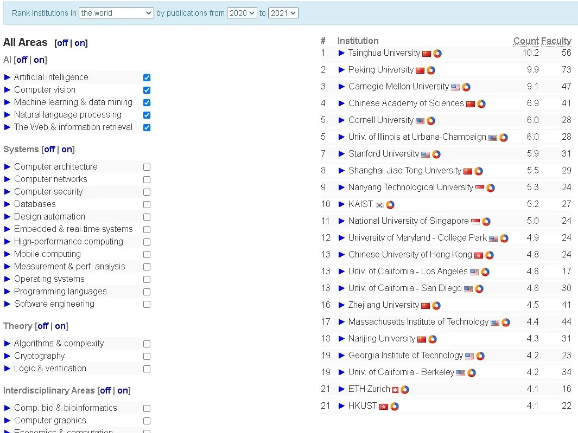Open the chart icon beside Zhejiang University
Viewport: 578px width, 433px height.
point(436,306)
